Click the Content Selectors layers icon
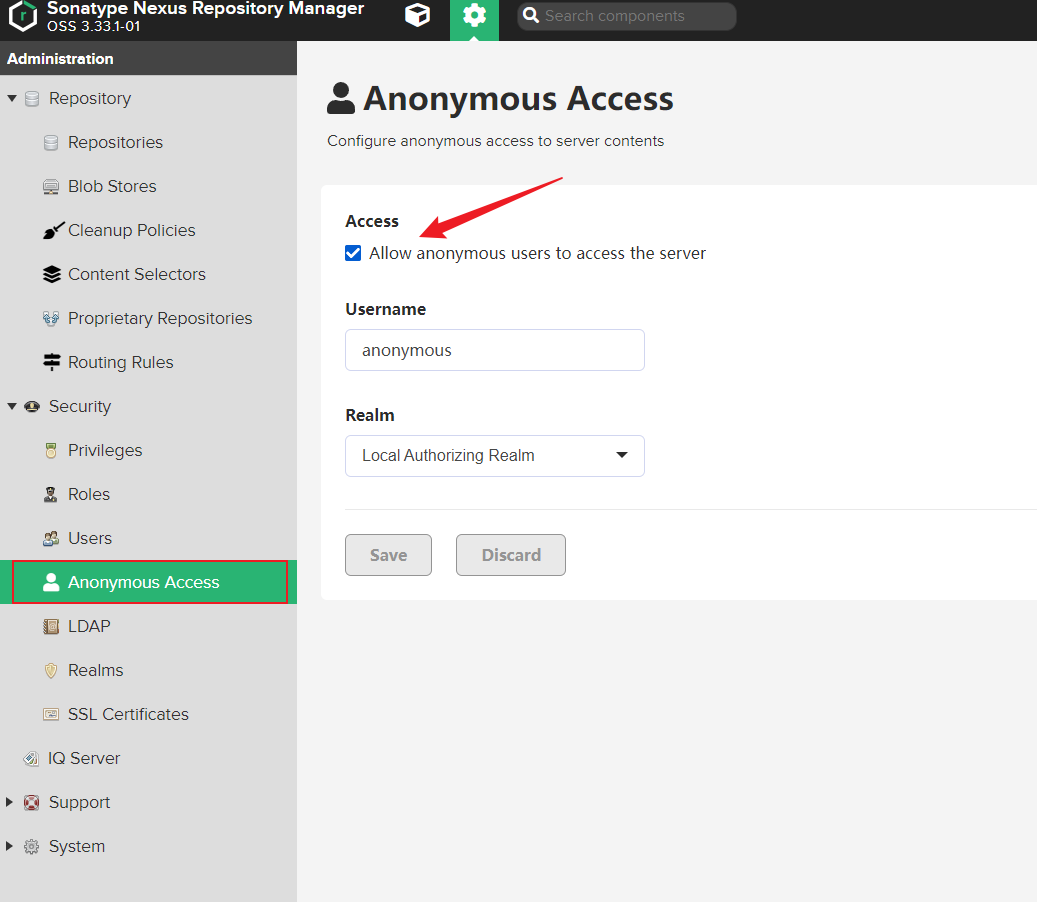The height and width of the screenshot is (902, 1037). (52, 274)
